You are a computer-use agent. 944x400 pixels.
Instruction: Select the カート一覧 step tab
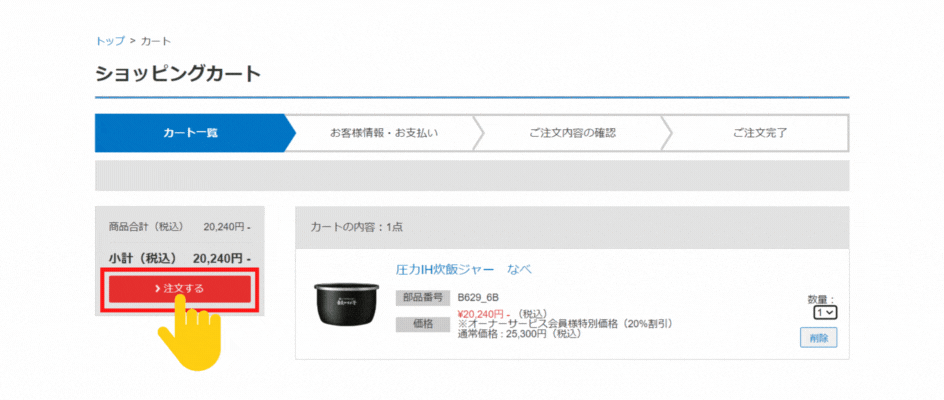click(x=190, y=133)
